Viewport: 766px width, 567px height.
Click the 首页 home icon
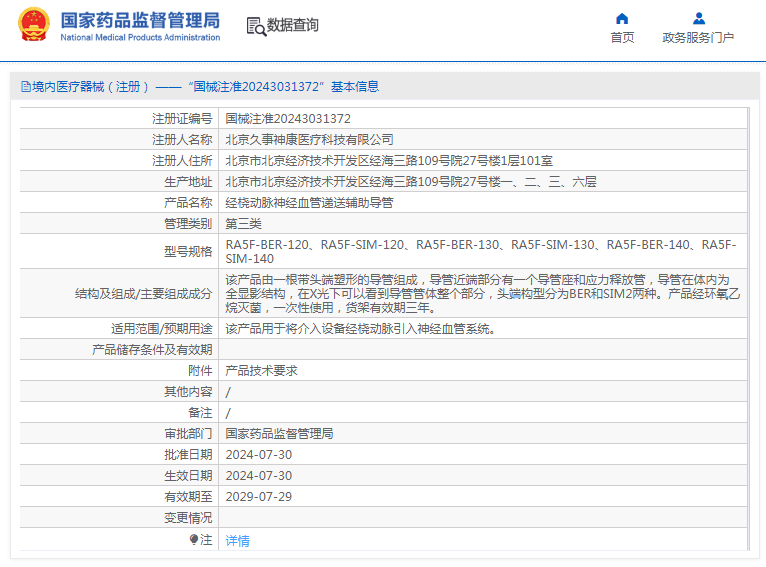coord(622,19)
